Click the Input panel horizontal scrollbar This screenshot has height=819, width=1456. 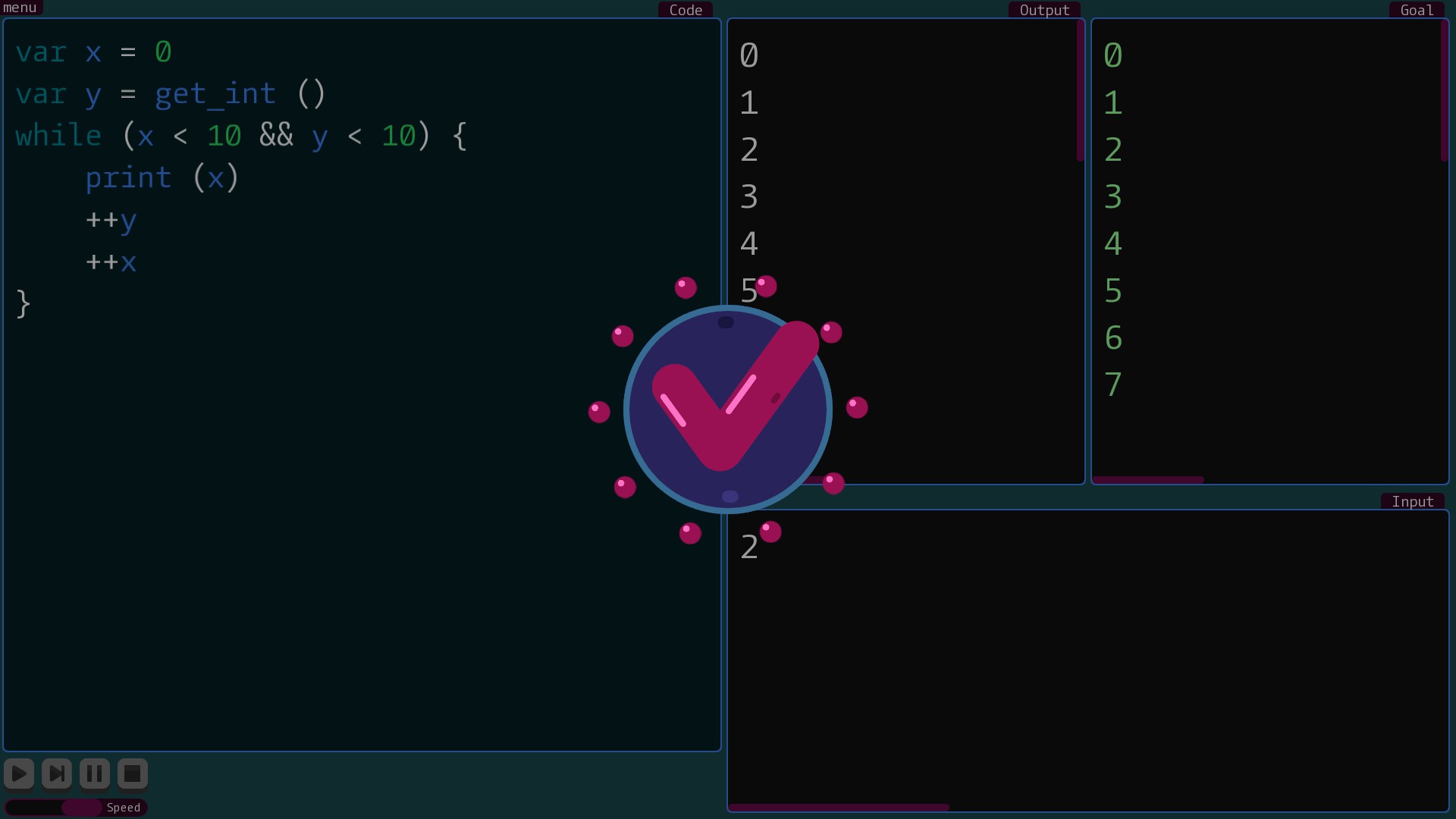click(838, 808)
